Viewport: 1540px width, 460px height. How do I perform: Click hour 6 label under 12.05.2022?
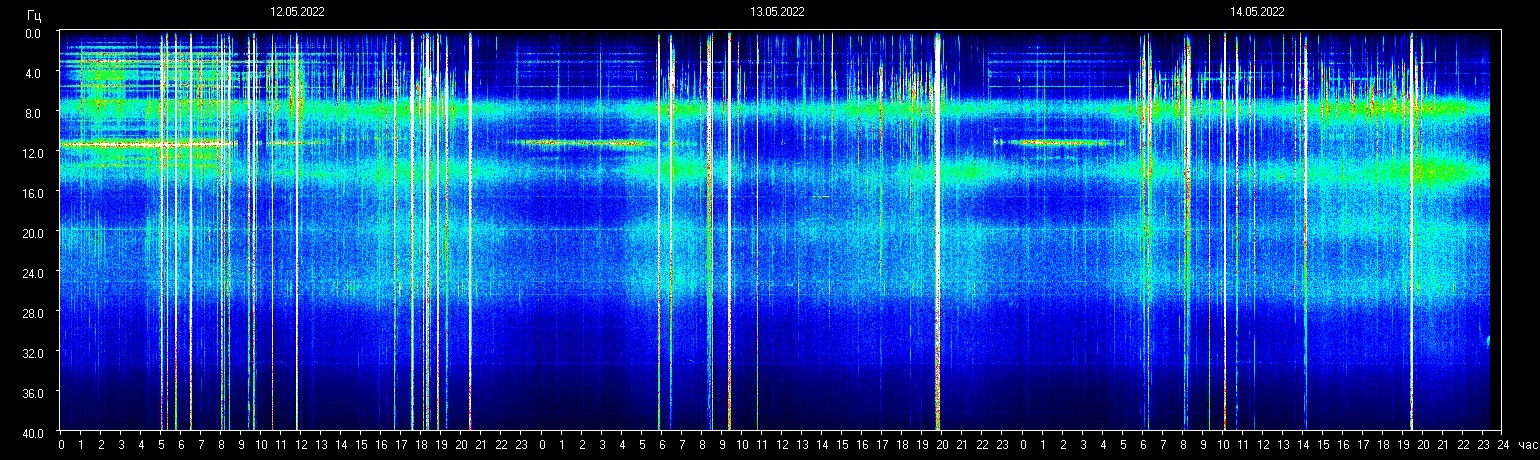coord(181,445)
